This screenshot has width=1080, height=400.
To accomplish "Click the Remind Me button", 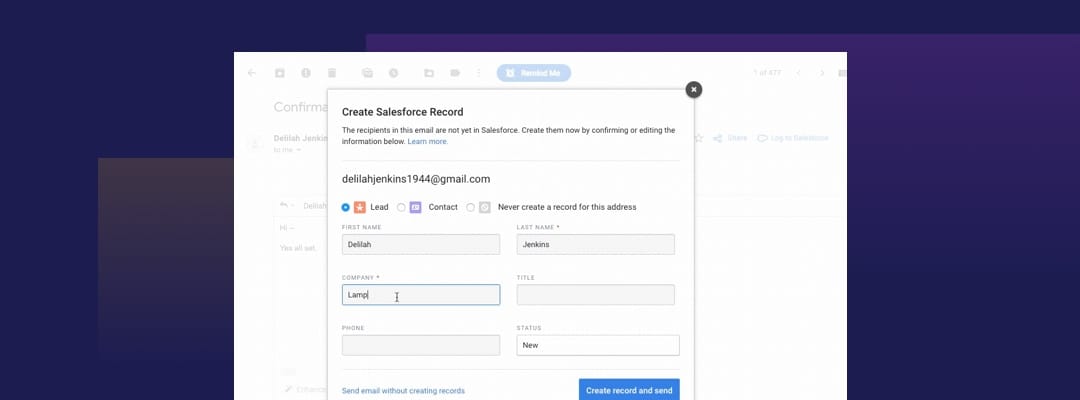I will click(x=534, y=73).
